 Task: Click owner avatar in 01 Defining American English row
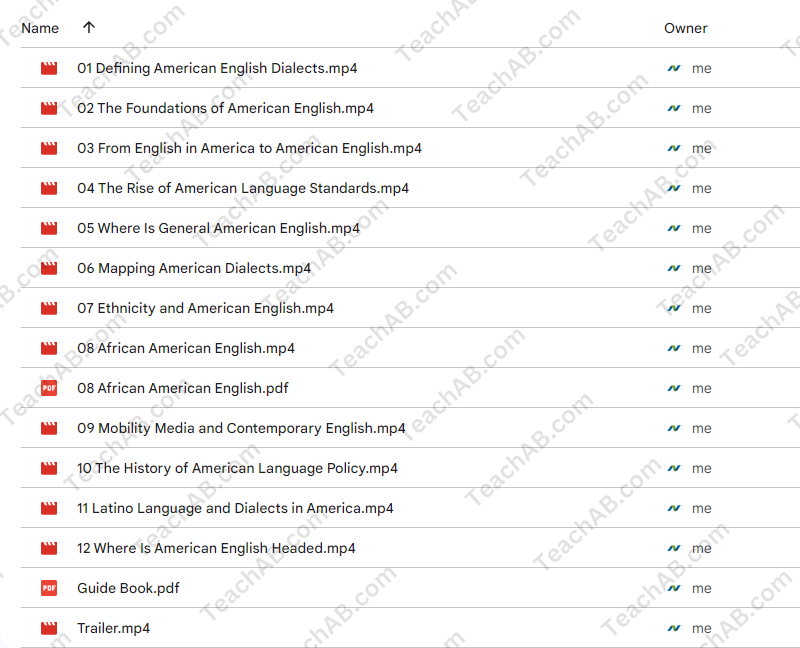(674, 68)
